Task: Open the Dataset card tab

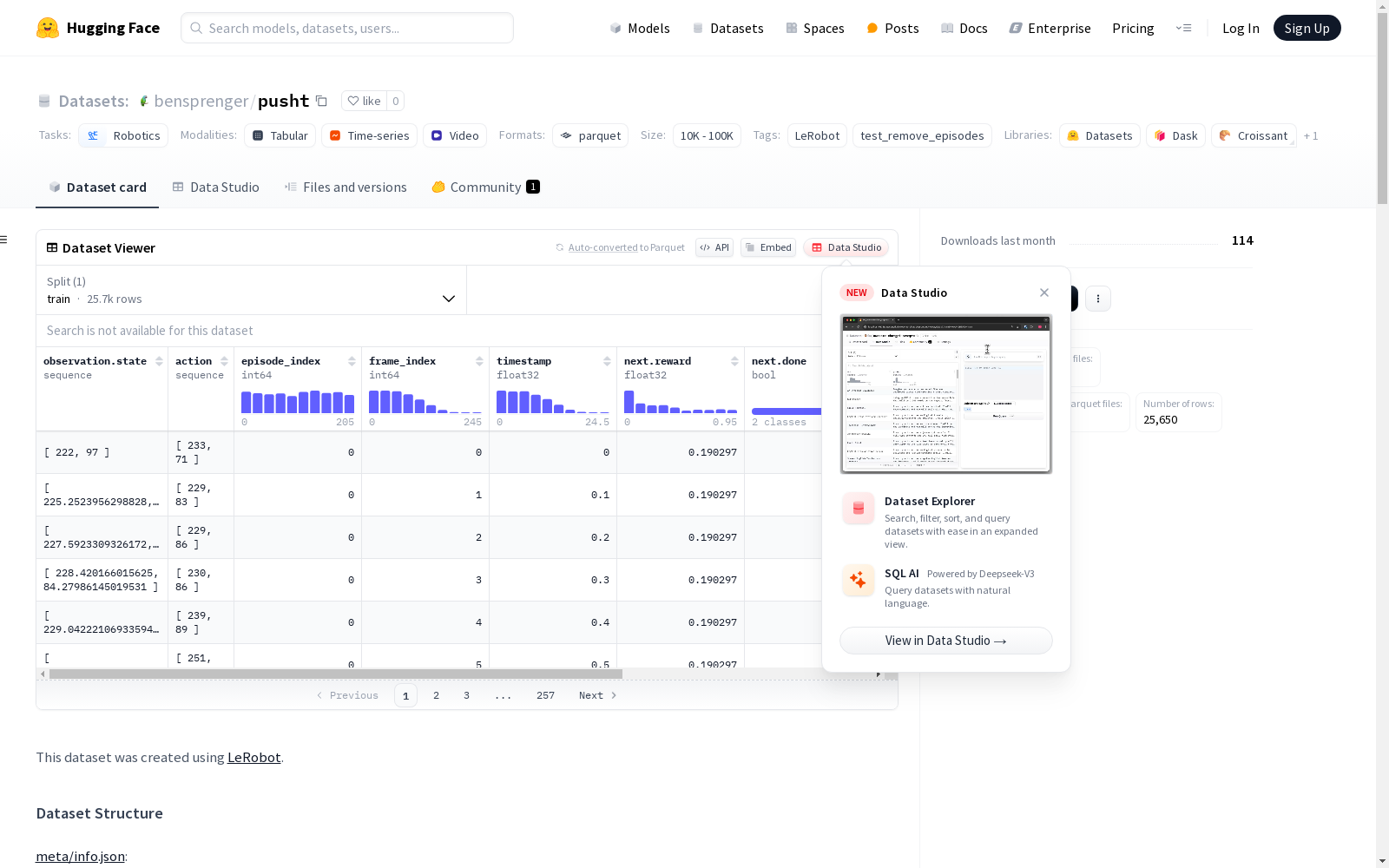Action: 97,187
